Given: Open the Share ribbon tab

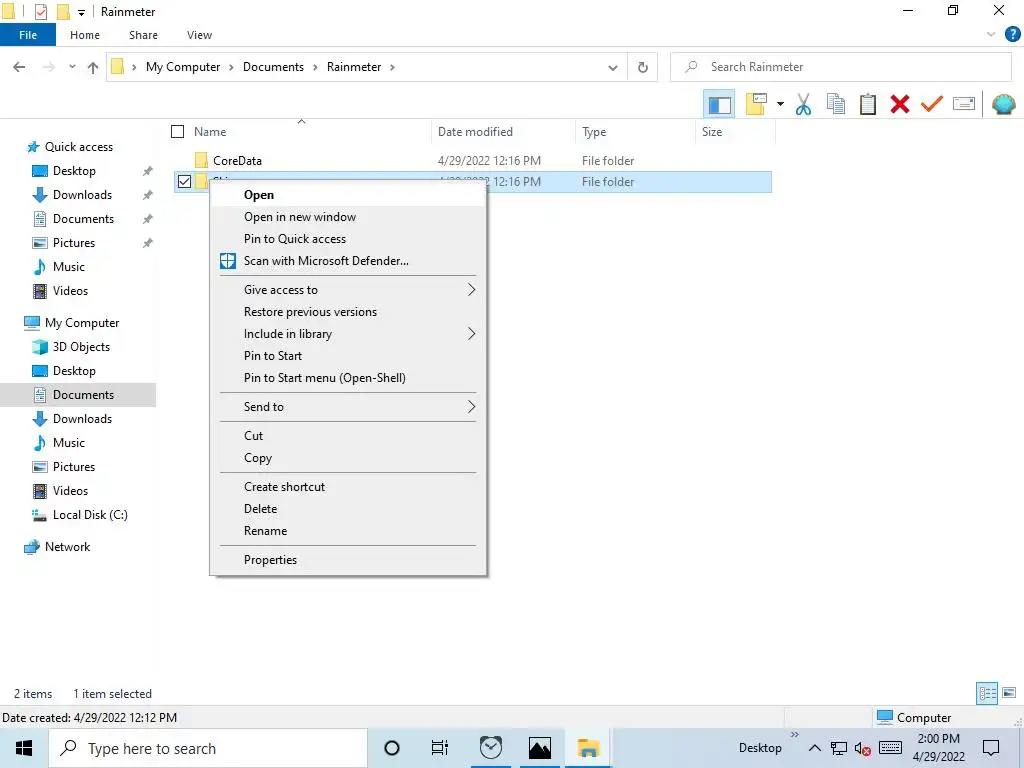Looking at the screenshot, I should [x=143, y=35].
